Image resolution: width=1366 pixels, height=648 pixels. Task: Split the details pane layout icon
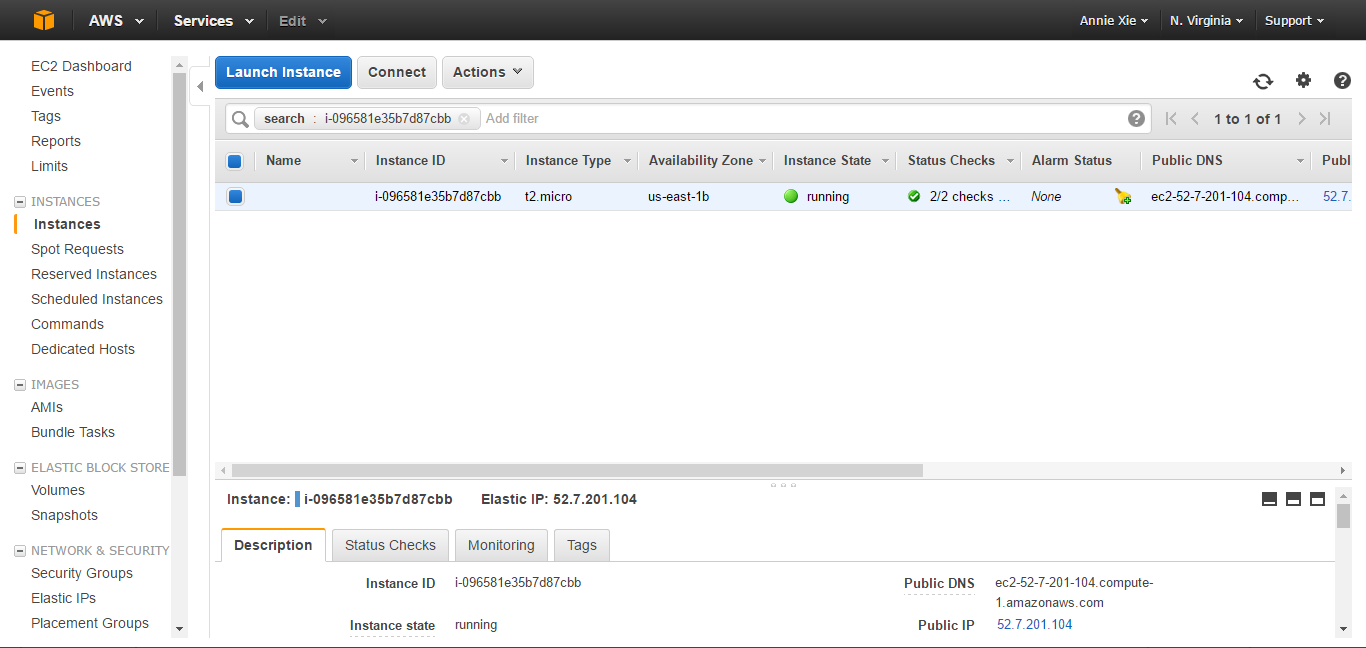point(1293,499)
